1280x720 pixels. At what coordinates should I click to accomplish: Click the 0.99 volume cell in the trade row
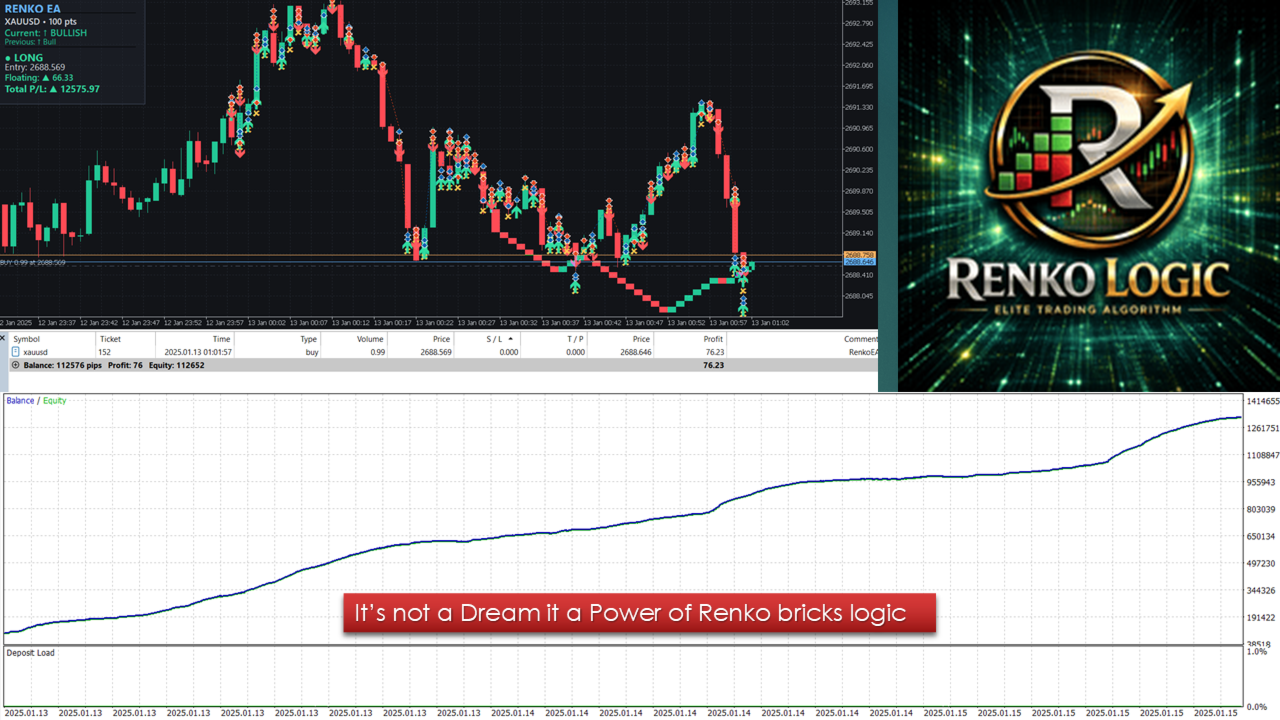pyautogui.click(x=378, y=352)
